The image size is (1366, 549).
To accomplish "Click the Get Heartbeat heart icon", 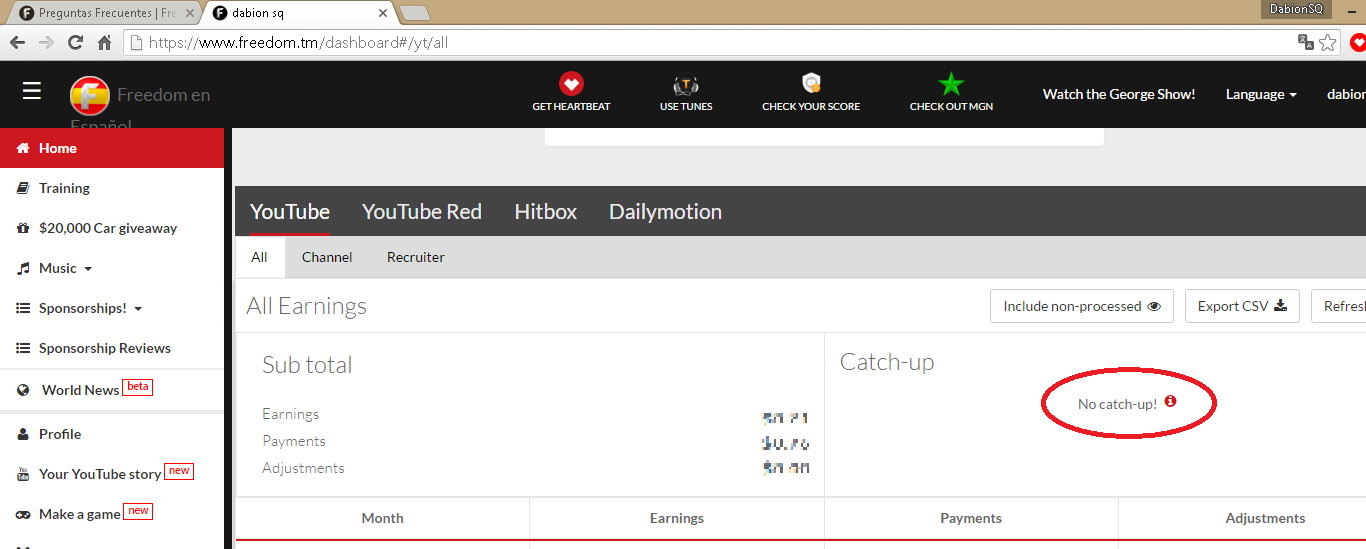I will pyautogui.click(x=571, y=84).
